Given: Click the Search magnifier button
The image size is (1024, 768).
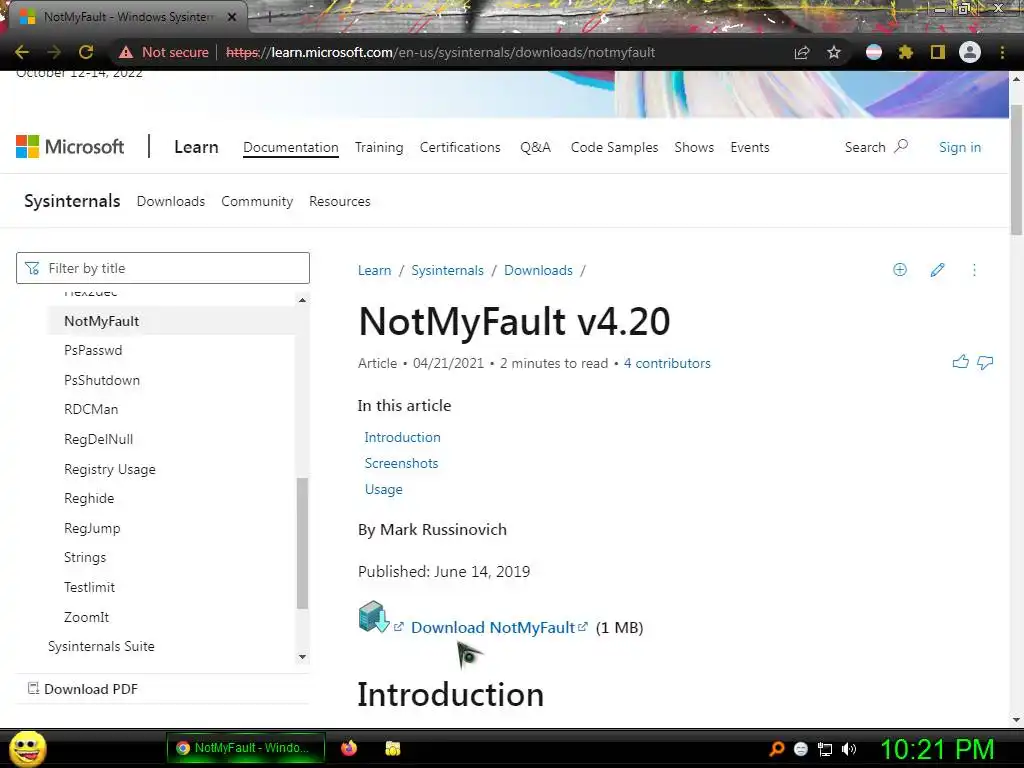Looking at the screenshot, I should coord(876,147).
